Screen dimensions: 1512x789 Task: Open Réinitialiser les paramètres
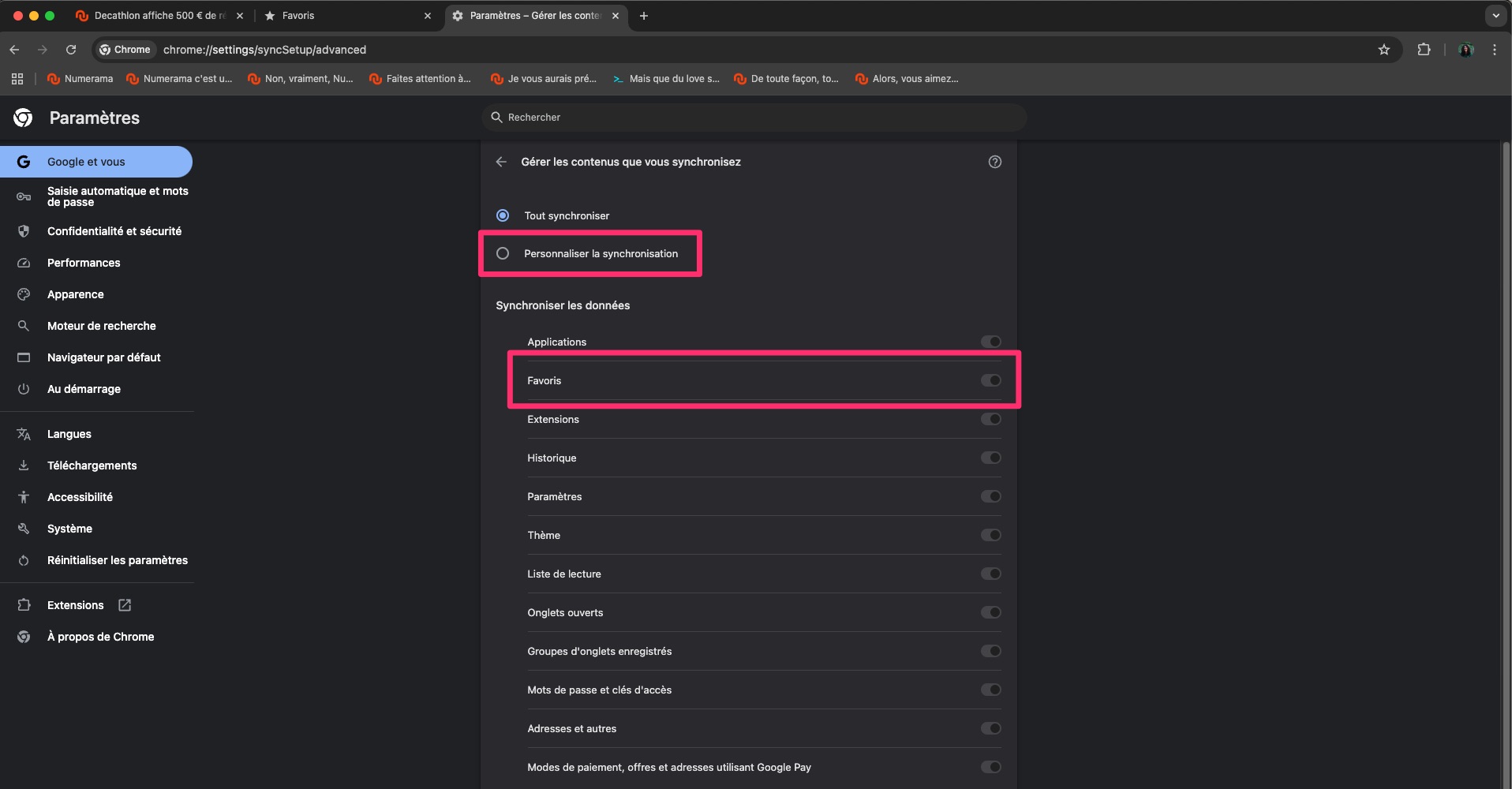(x=96, y=560)
